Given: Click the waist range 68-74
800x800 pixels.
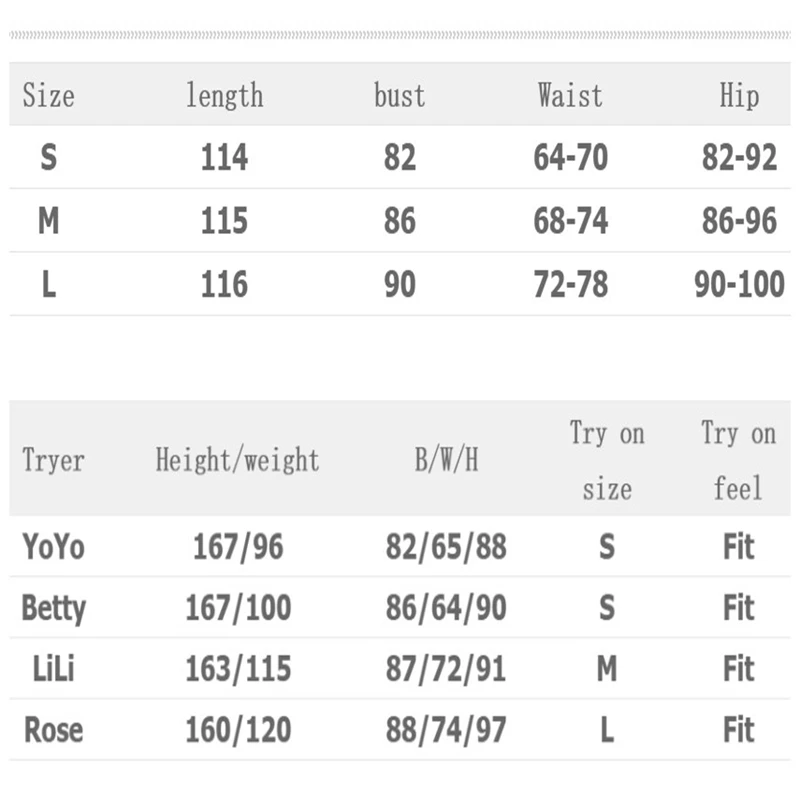Looking at the screenshot, I should click(570, 221).
